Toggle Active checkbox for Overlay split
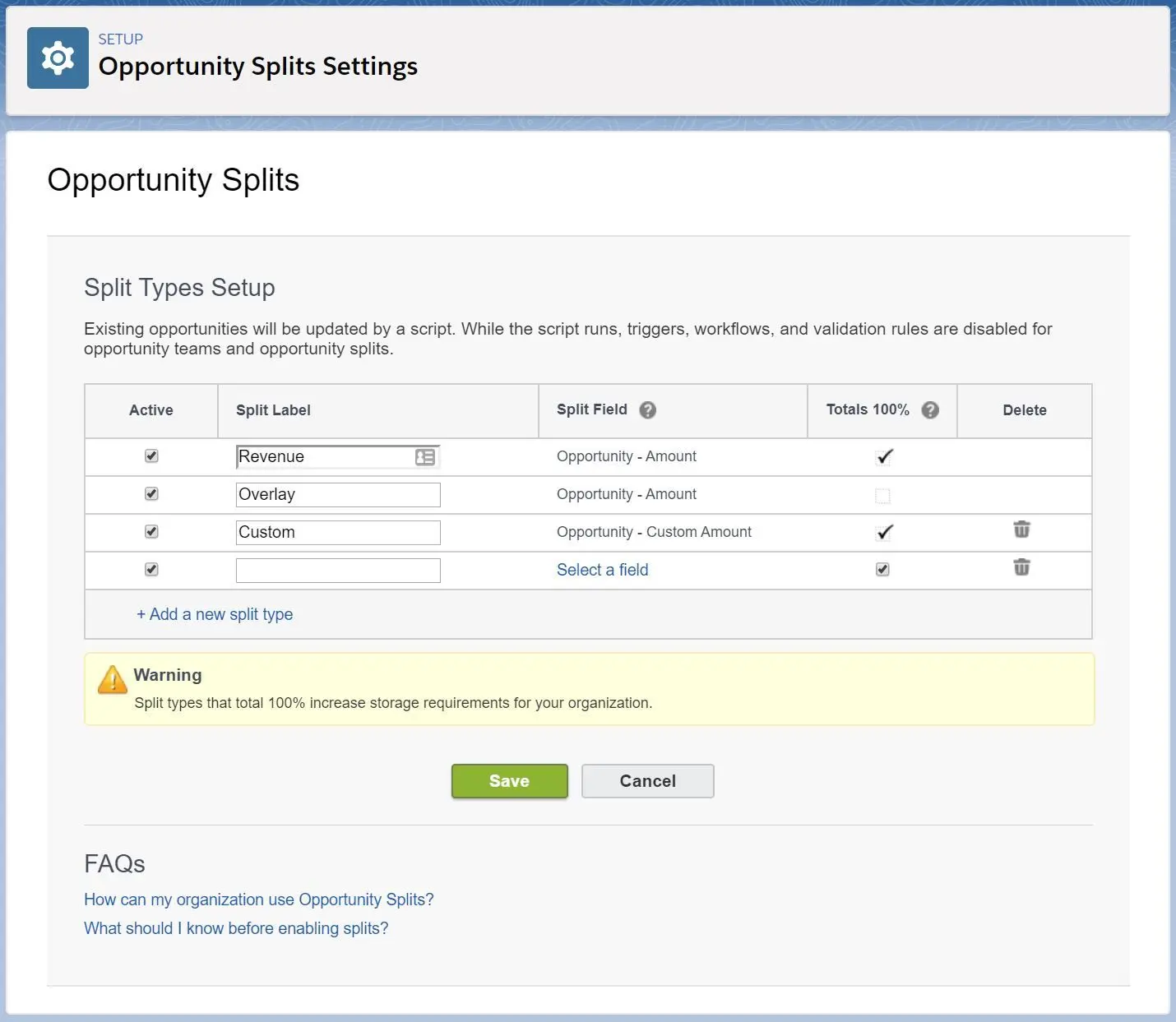 [151, 493]
